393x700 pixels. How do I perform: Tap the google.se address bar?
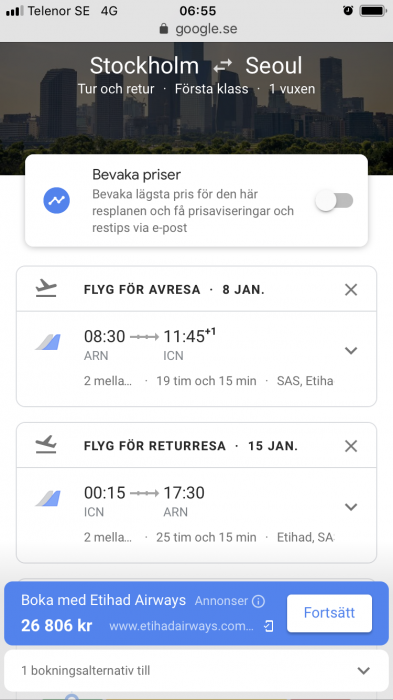click(196, 29)
